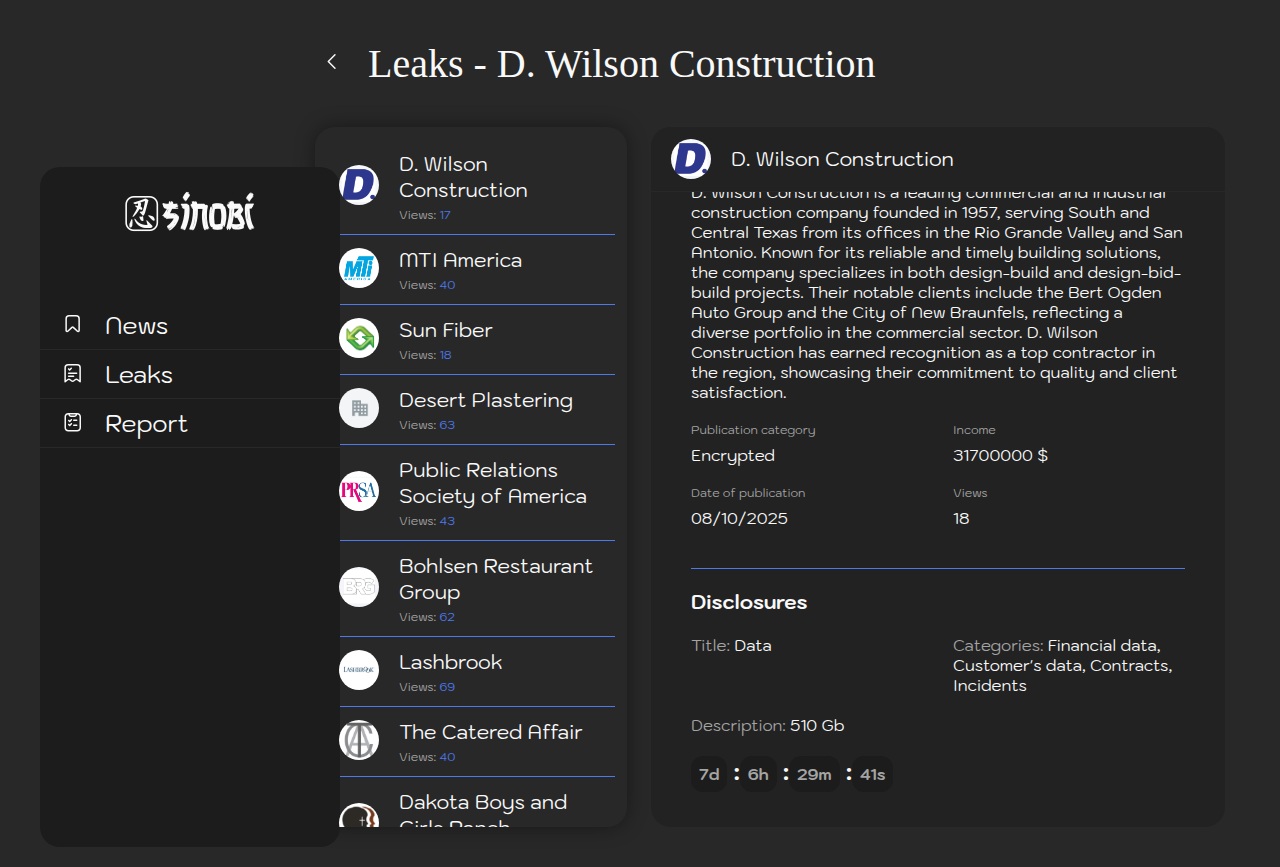1280x867 pixels.
Task: Click the Desert Plastering building icon
Action: point(359,408)
